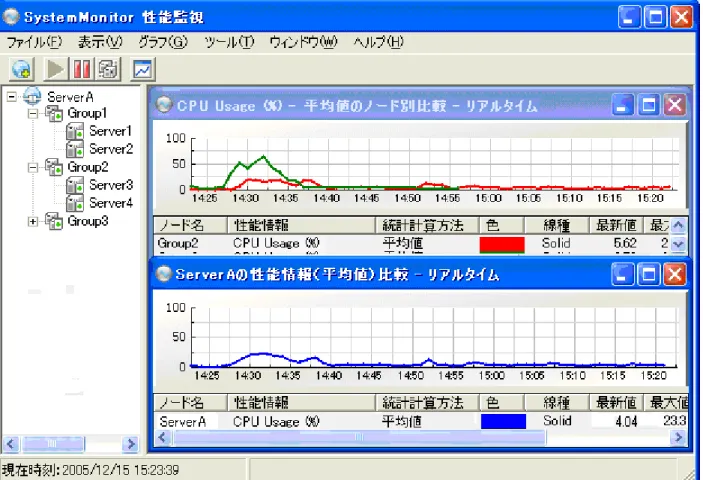Select the Group3 icon in tree

pyautogui.click(x=54, y=221)
